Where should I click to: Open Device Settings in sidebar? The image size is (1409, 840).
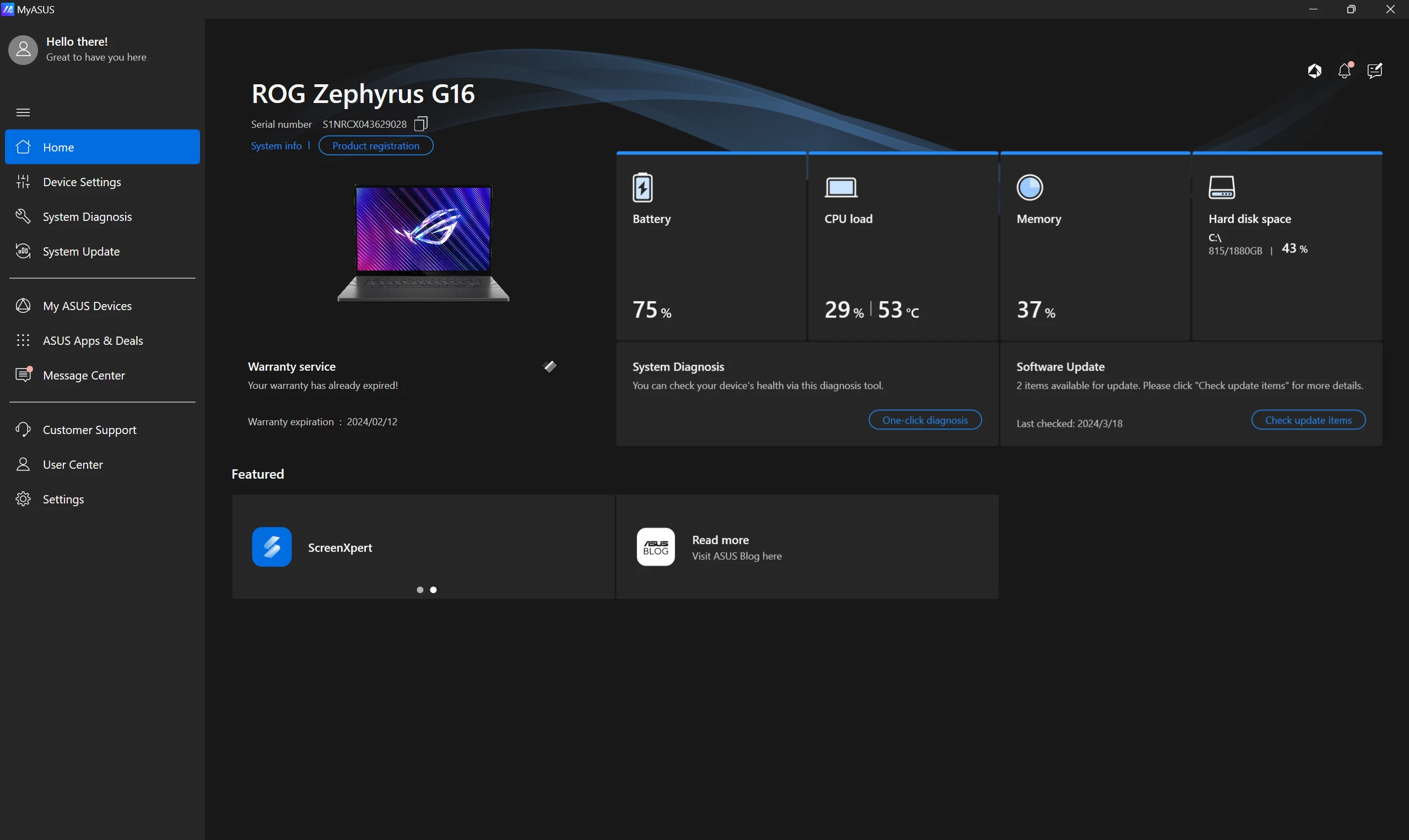click(82, 182)
